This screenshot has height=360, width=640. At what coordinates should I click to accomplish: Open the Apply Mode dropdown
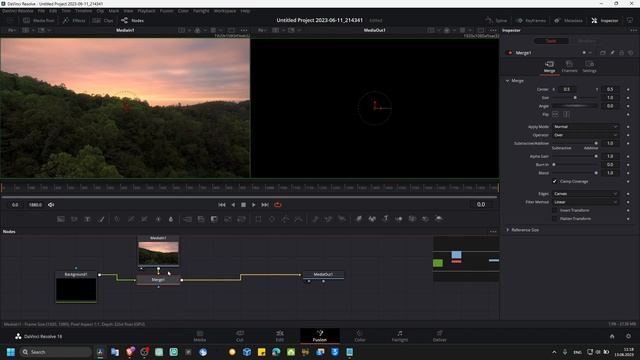point(585,127)
